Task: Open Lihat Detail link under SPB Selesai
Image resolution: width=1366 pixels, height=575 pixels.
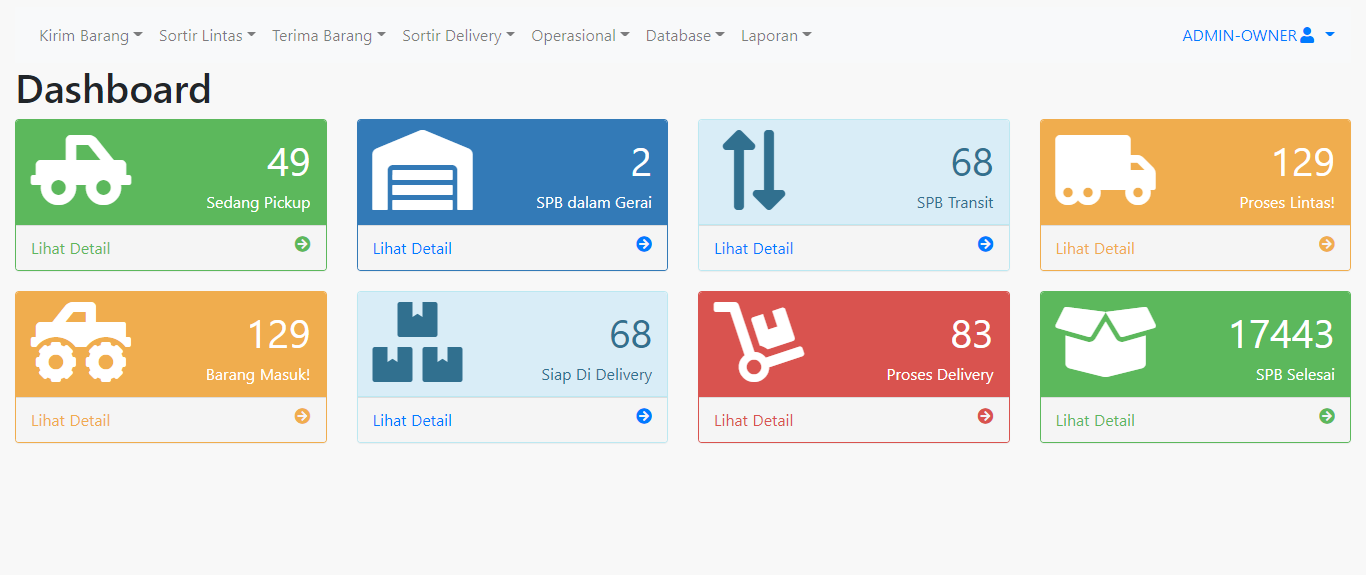Action: coord(1095,420)
